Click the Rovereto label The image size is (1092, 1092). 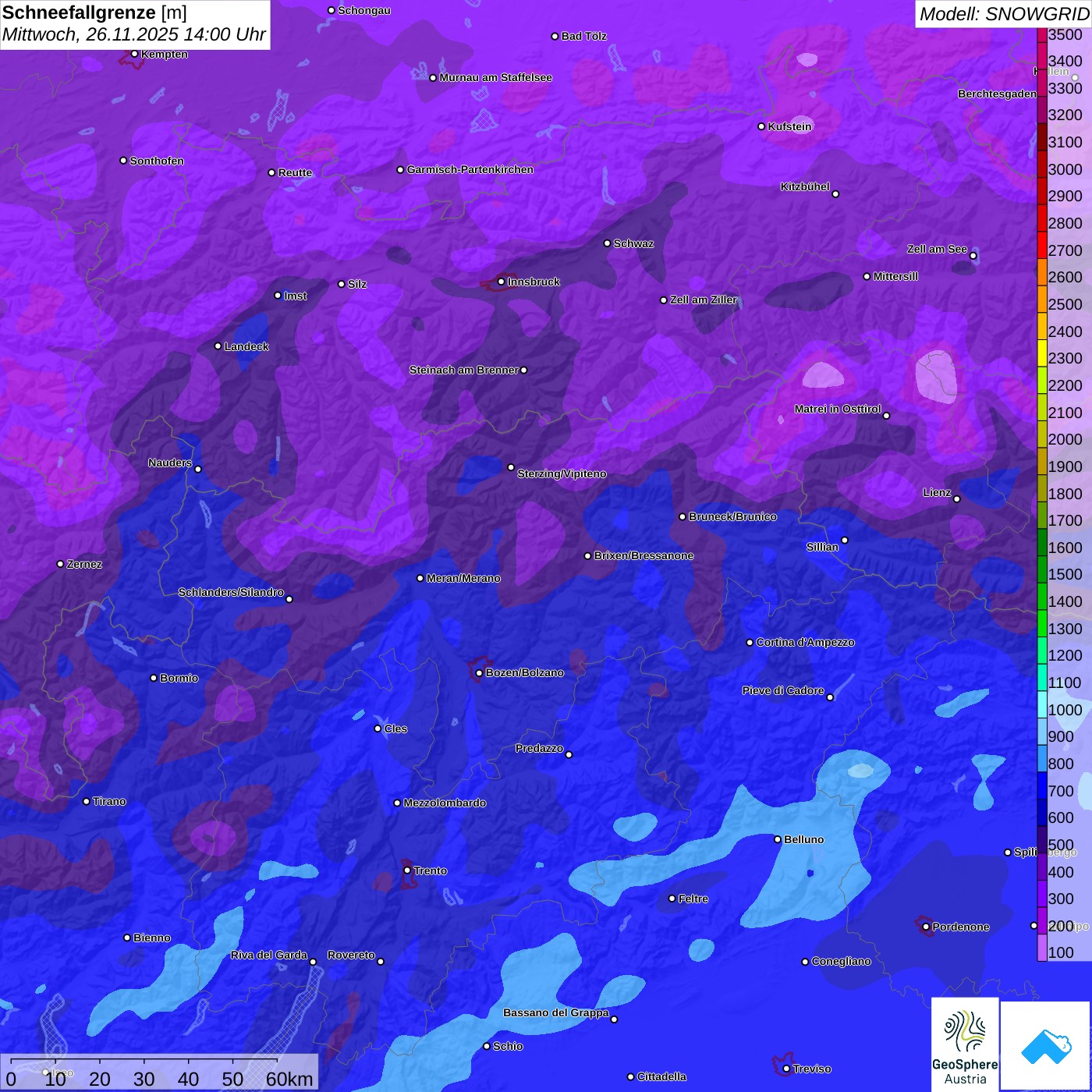pyautogui.click(x=351, y=955)
